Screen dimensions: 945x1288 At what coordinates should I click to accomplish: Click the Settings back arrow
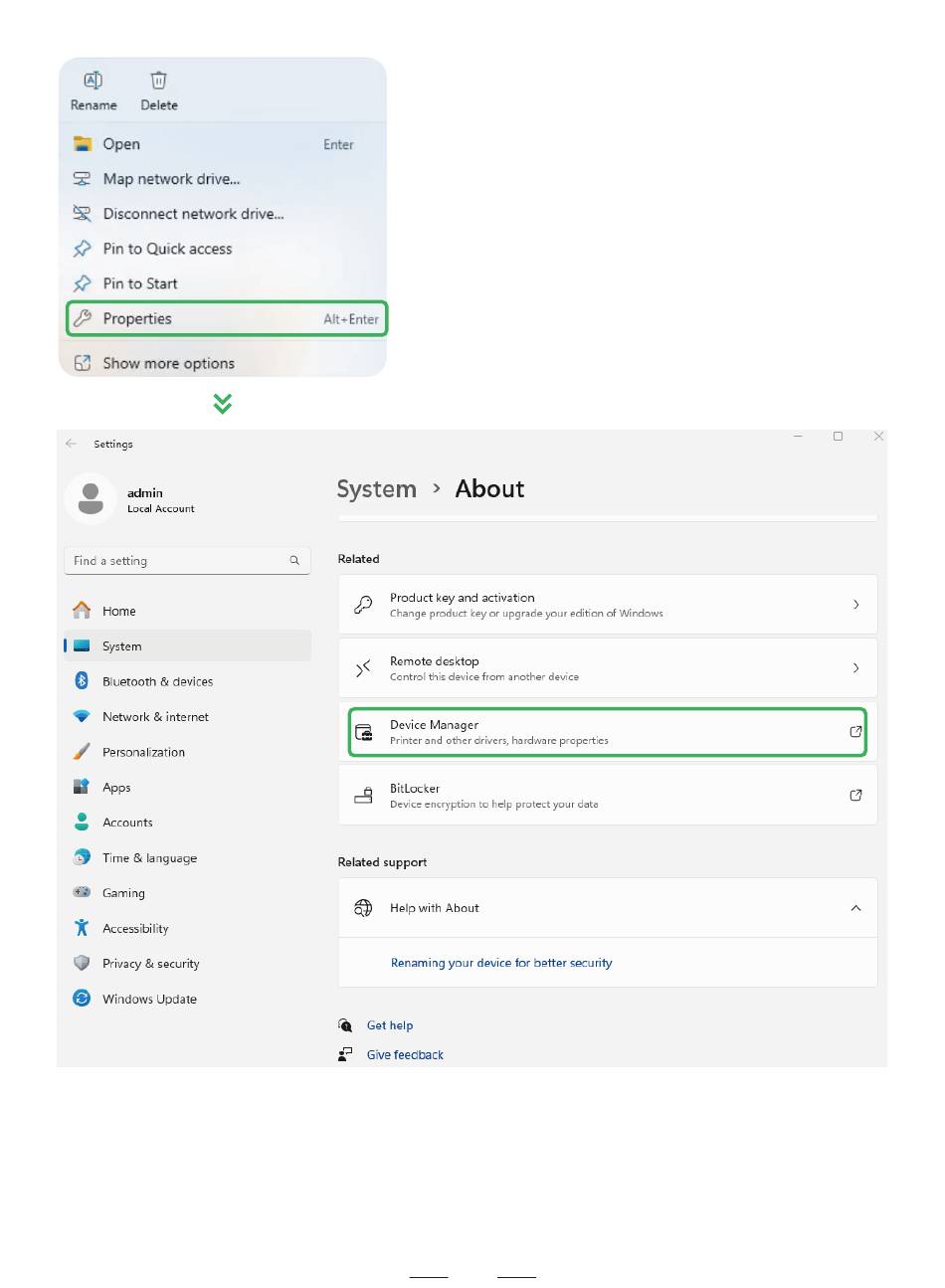coord(71,444)
